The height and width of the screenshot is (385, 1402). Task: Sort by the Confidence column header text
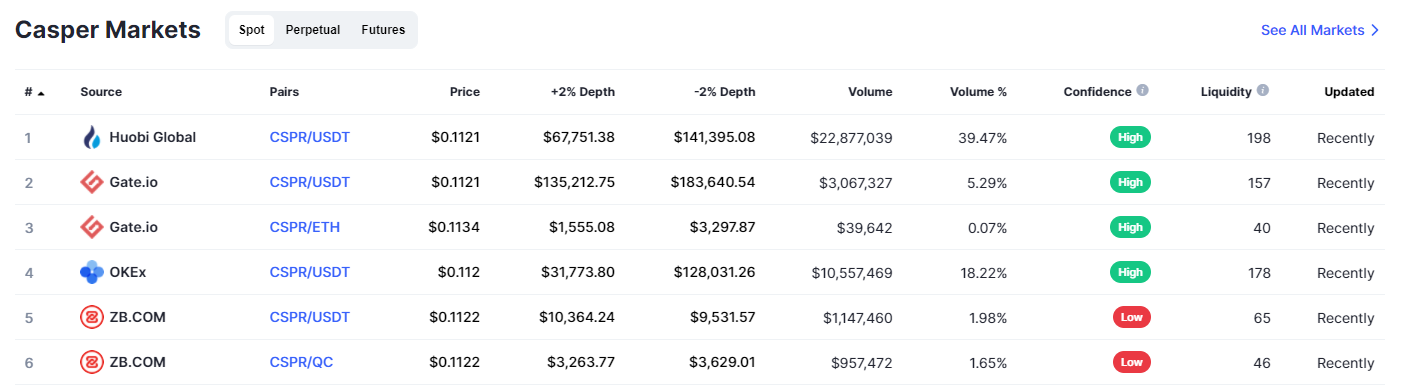(x=1097, y=92)
